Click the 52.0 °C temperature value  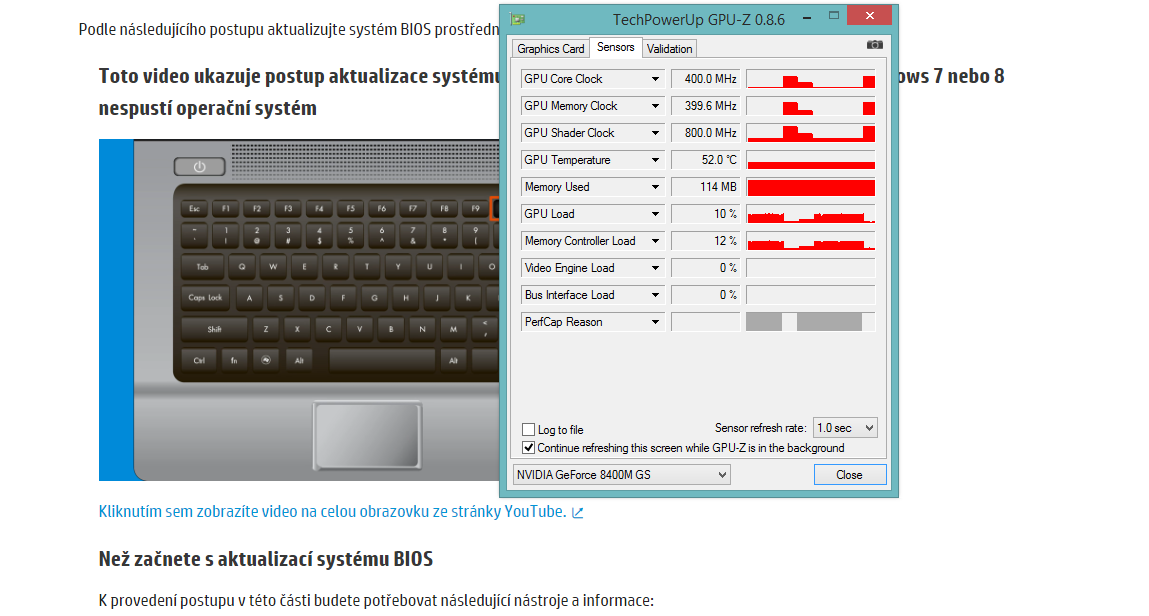(706, 160)
